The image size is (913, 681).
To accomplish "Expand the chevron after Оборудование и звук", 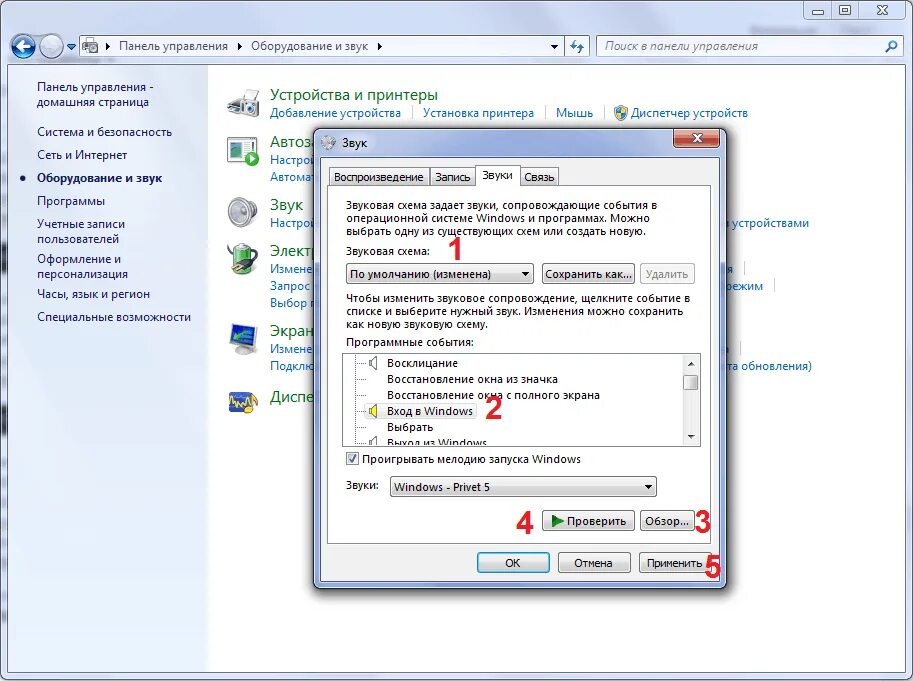I will point(380,47).
